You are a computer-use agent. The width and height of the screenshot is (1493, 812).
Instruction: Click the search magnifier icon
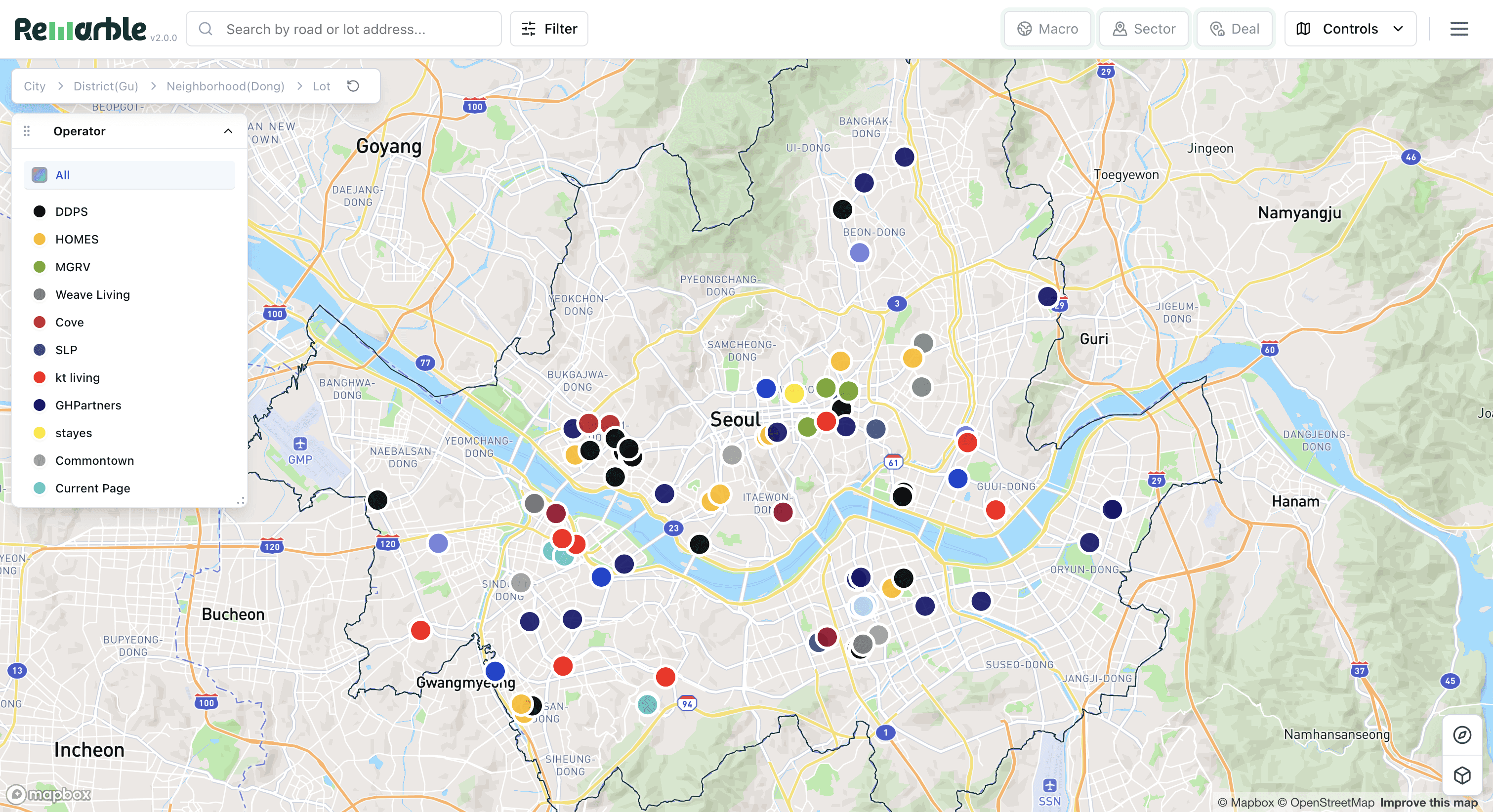(206, 29)
